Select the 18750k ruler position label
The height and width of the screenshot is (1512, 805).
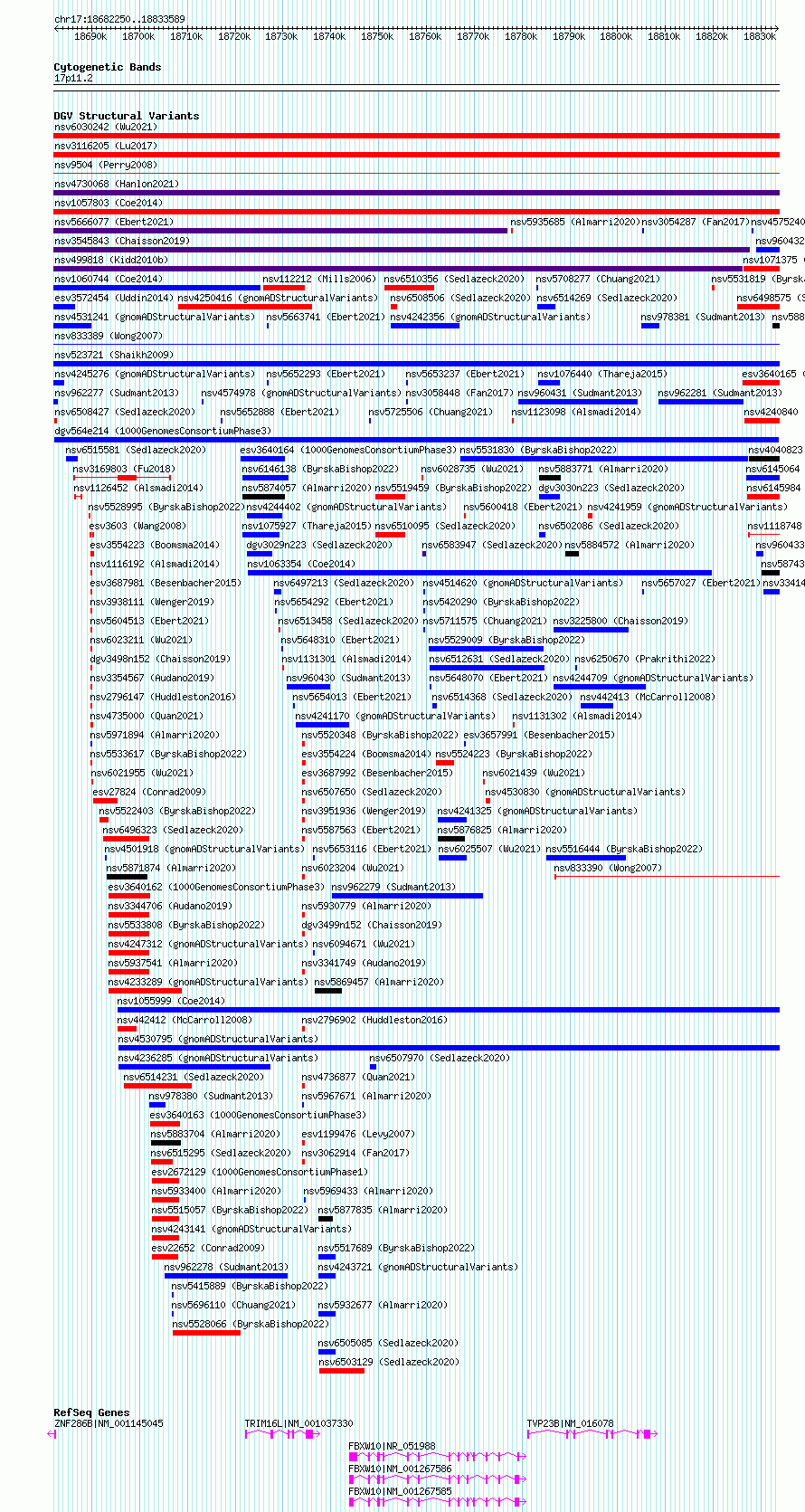point(377,37)
